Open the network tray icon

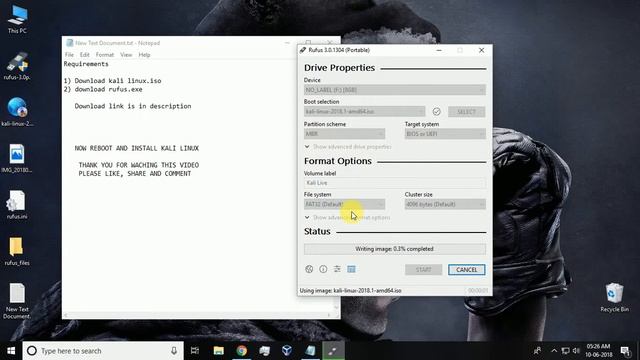565,351
